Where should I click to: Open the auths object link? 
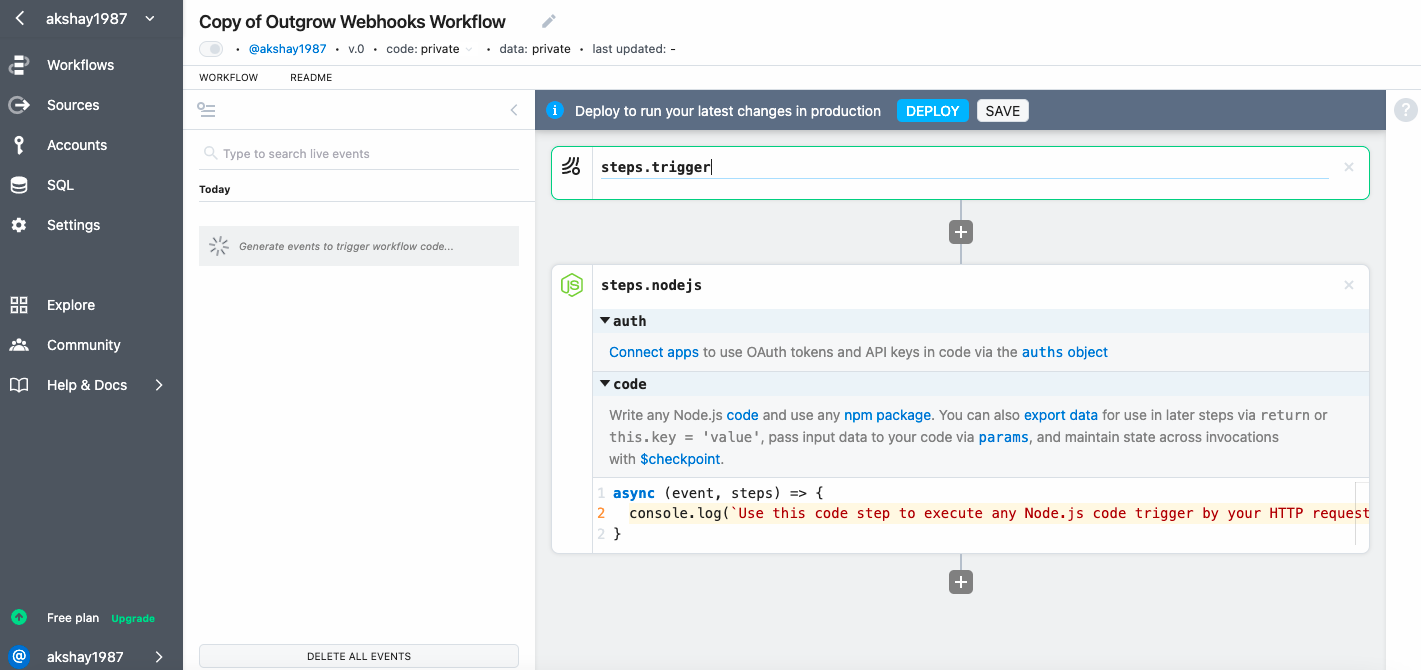pos(1065,352)
